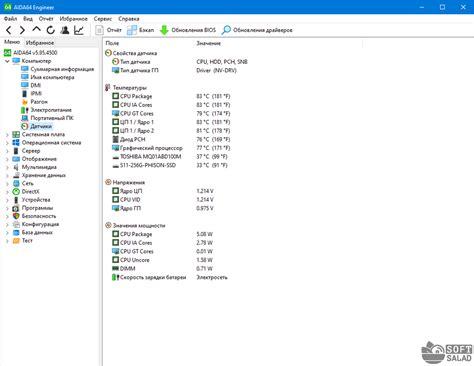474x366 pixels.
Task: Select CPU Package temperature row
Action: (x=171, y=96)
